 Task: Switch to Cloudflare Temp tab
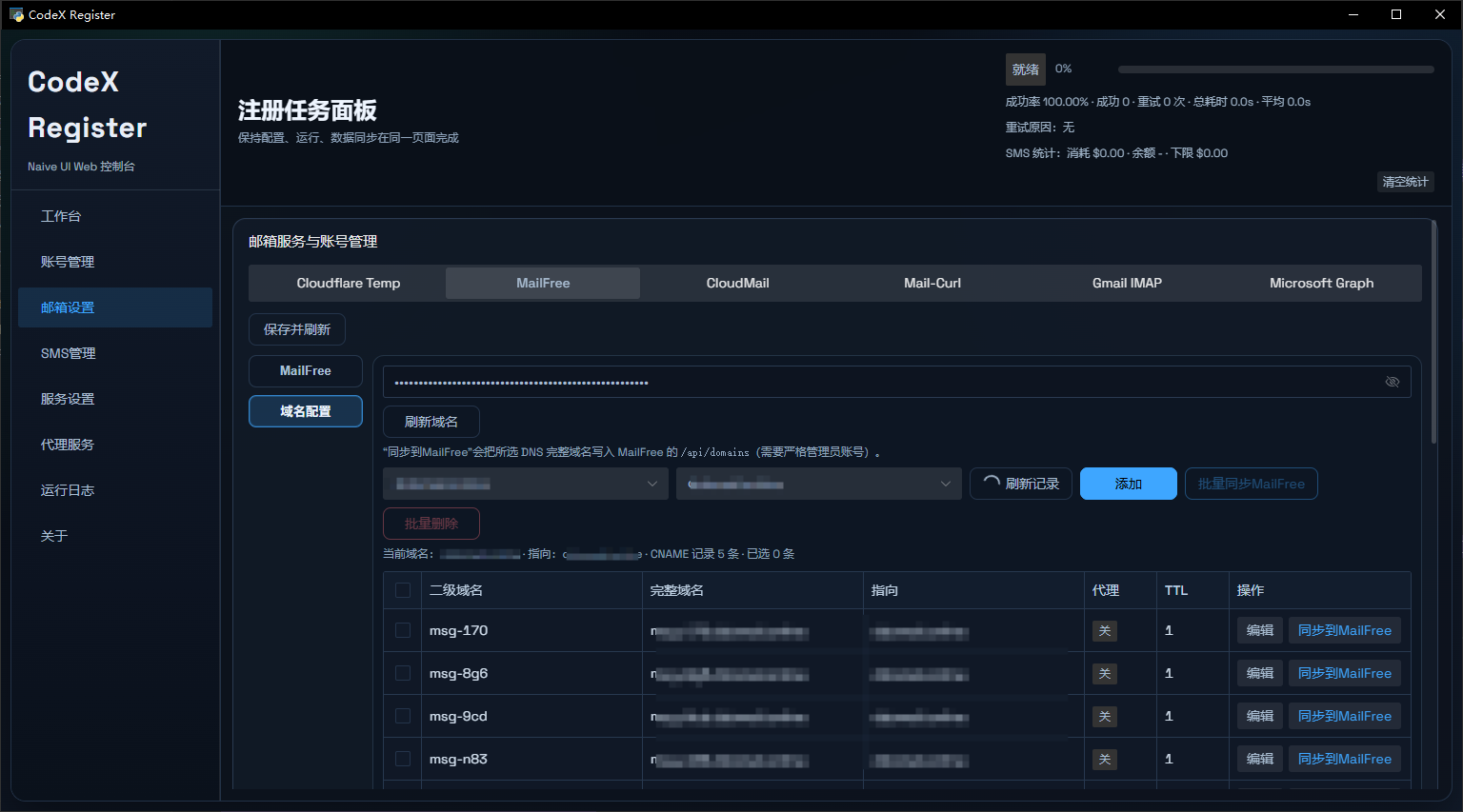click(x=349, y=283)
